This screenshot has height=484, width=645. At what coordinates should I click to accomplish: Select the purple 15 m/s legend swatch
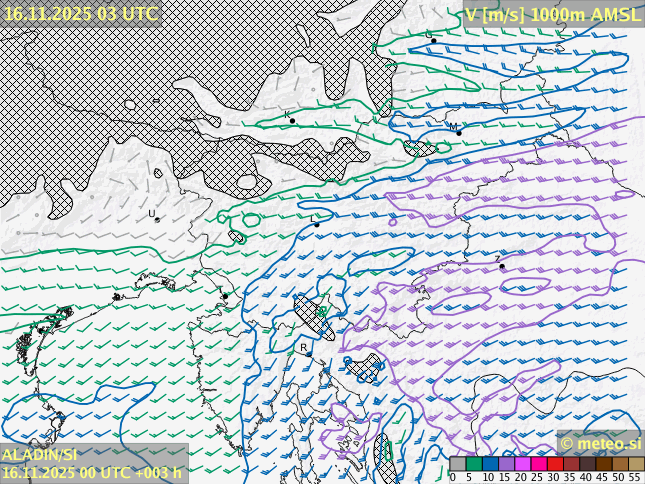pyautogui.click(x=506, y=464)
